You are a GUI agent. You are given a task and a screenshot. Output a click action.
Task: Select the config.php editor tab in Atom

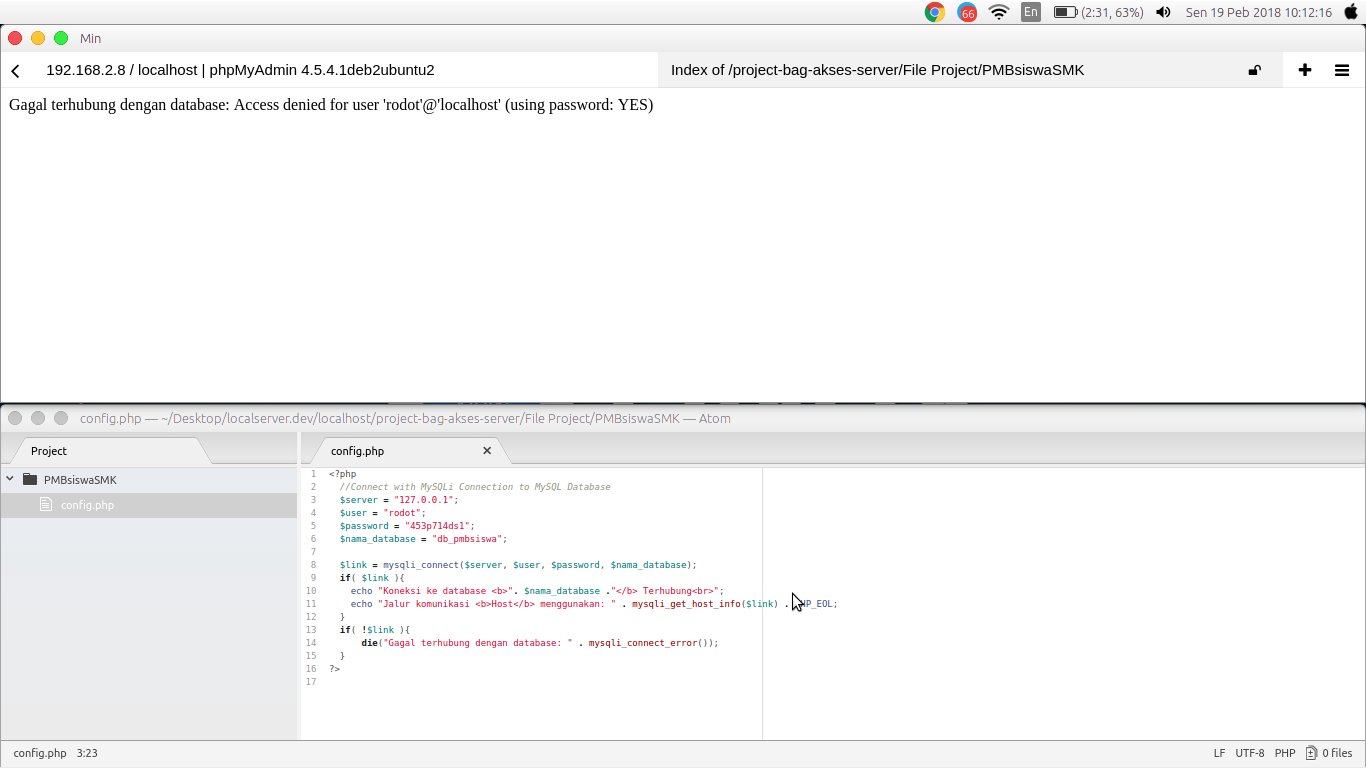pyautogui.click(x=357, y=451)
